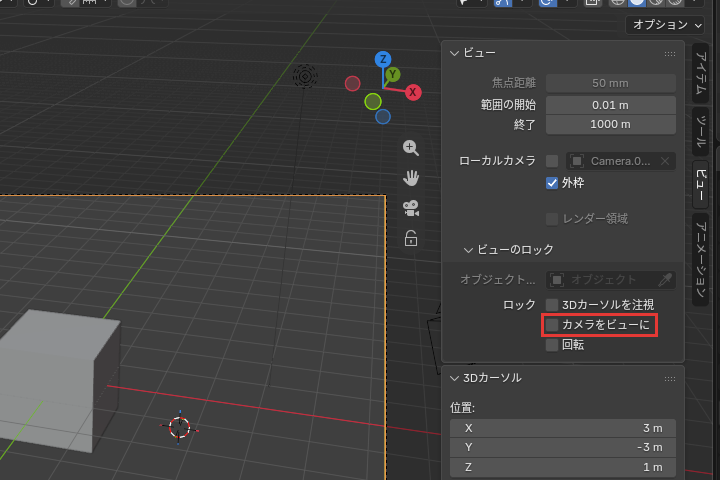The image size is (720, 480).
Task: Open the アニメーション sidebar tab
Action: click(700, 260)
